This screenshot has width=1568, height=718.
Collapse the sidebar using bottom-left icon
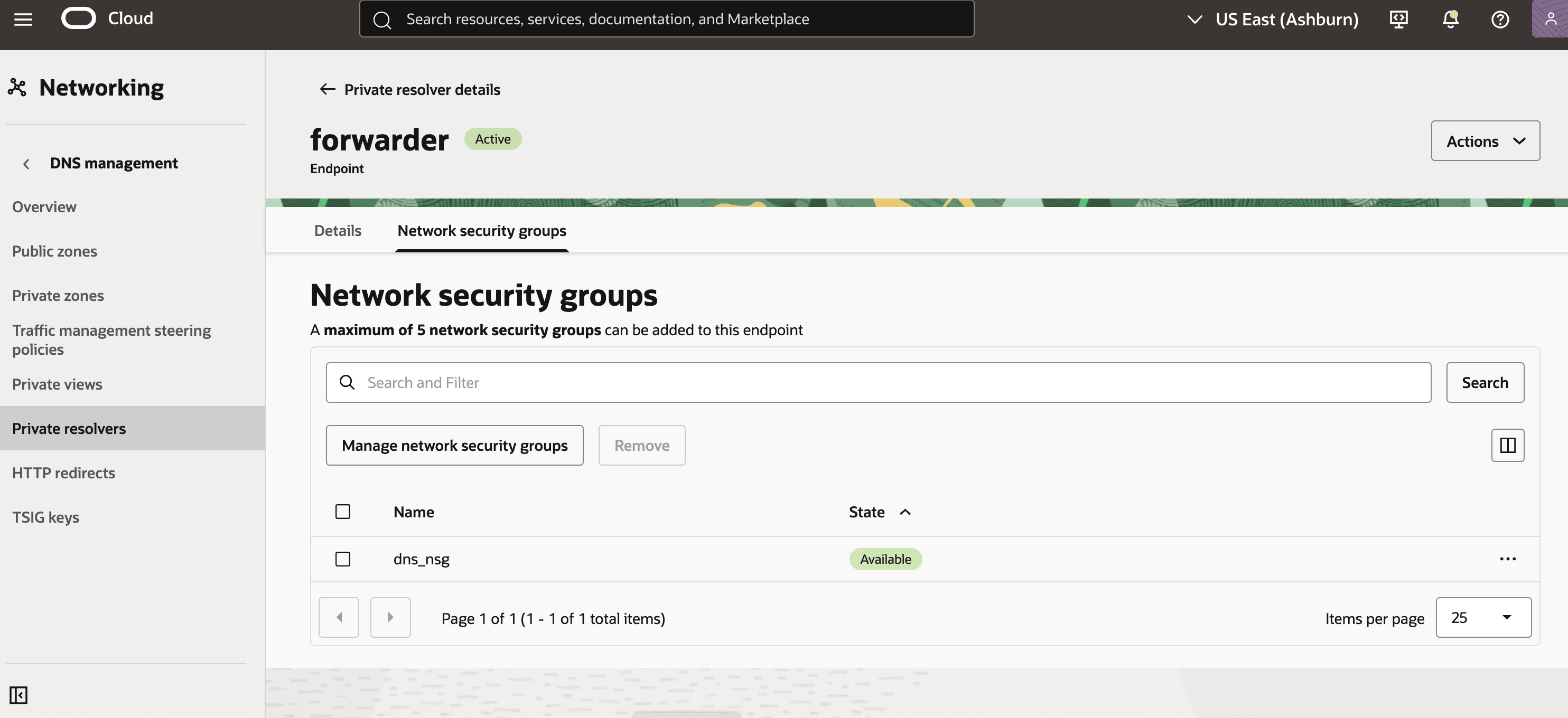point(17,695)
